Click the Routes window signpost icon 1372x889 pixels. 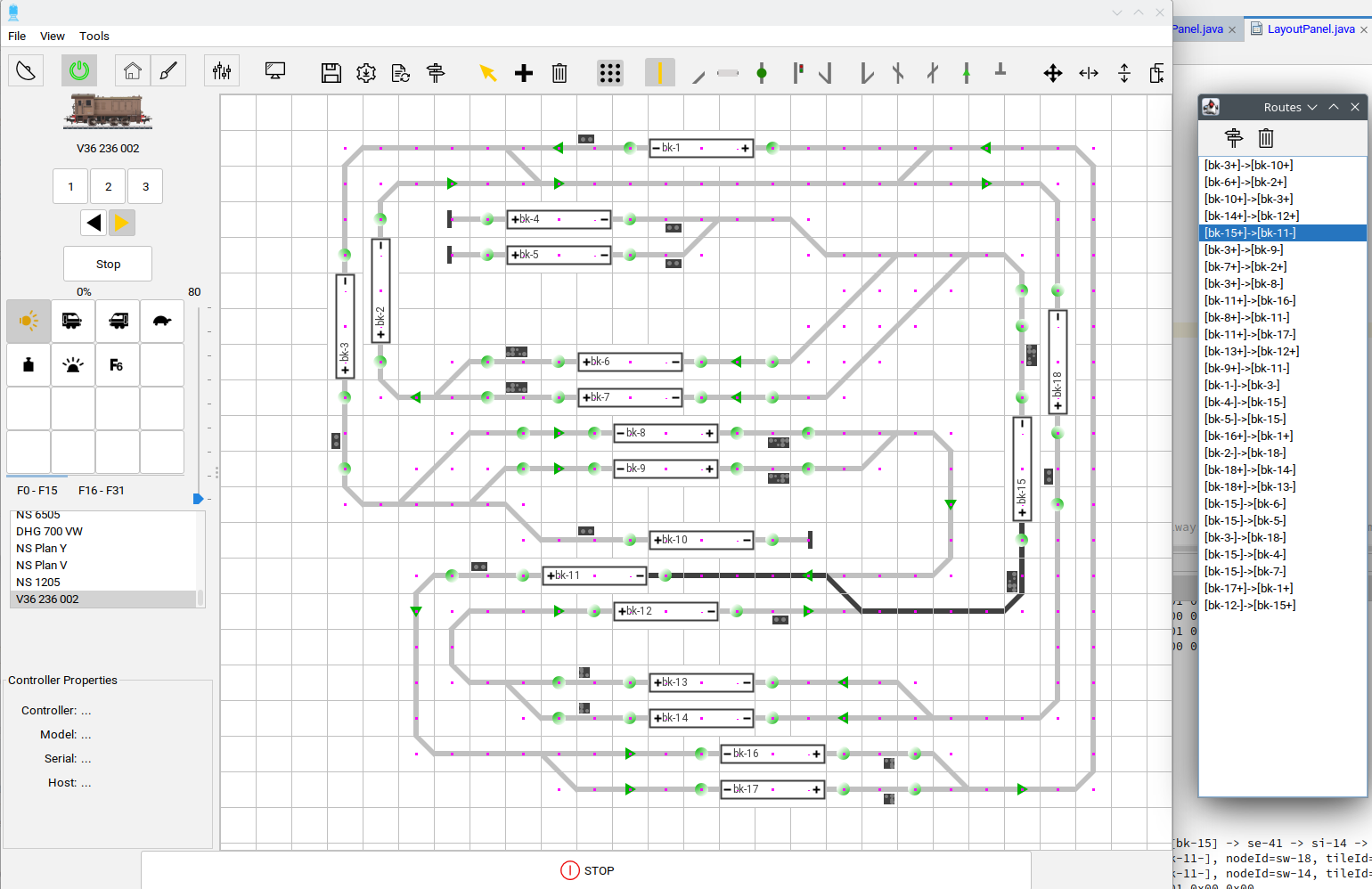click(x=1234, y=137)
